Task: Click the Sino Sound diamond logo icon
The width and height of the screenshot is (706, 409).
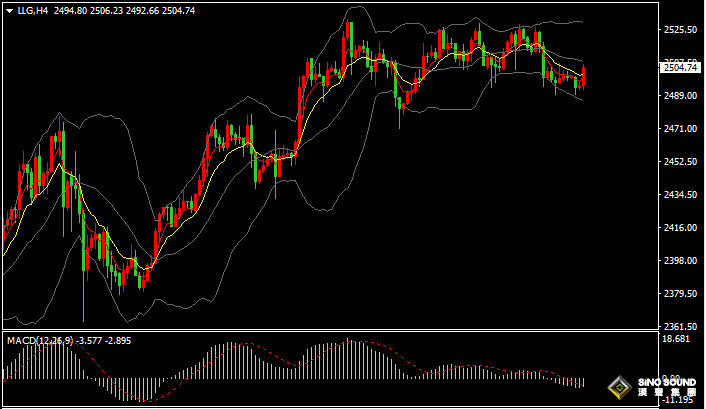Action: [x=621, y=388]
